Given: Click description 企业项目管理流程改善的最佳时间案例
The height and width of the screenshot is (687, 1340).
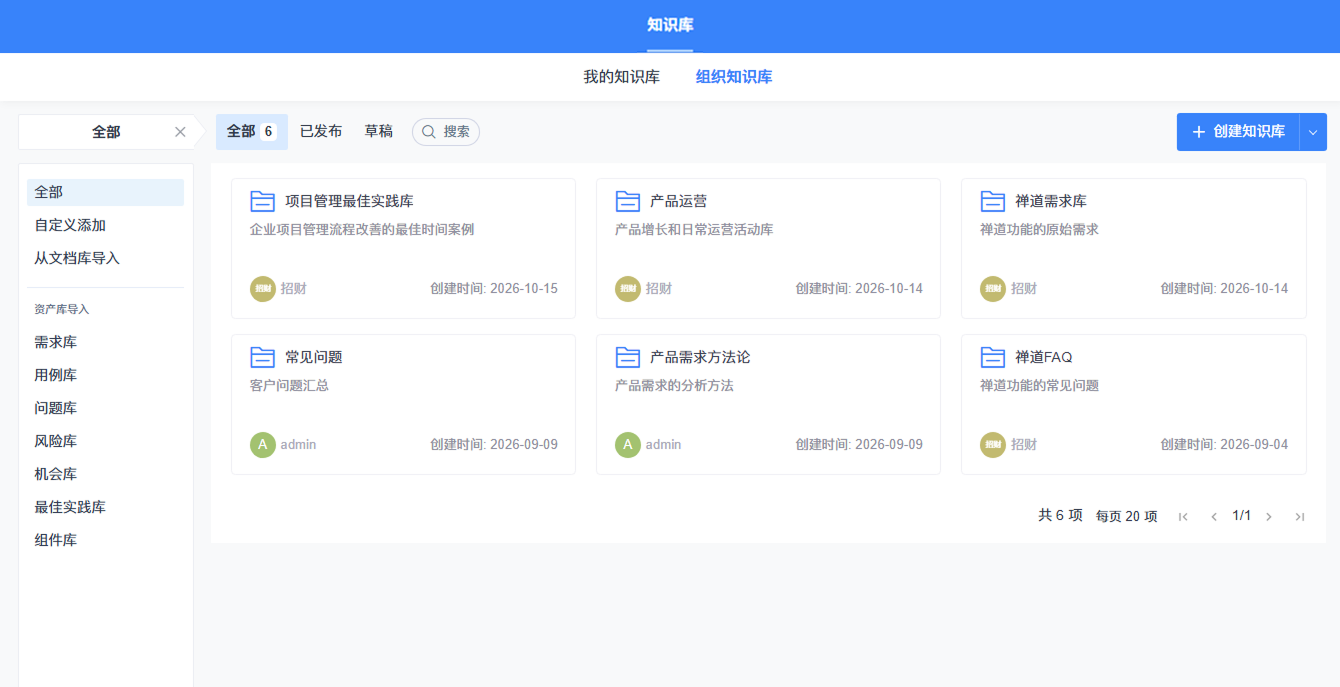Looking at the screenshot, I should coord(362,229).
